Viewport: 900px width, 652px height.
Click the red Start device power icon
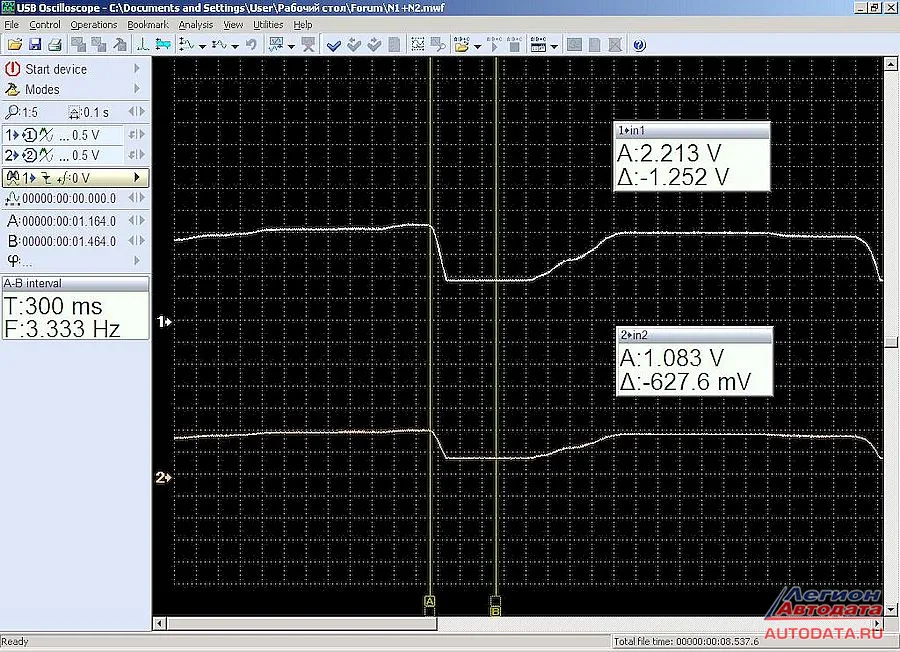(13, 69)
